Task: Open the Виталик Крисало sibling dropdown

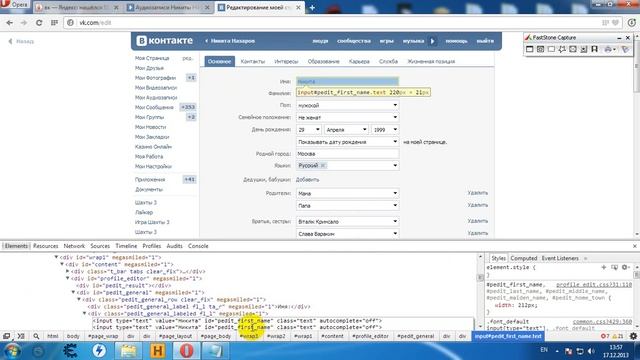Action: 347,222
